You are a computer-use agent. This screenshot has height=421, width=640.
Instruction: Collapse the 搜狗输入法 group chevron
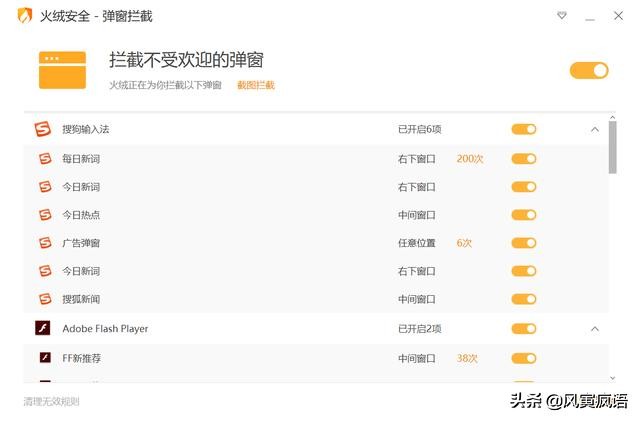(x=595, y=129)
